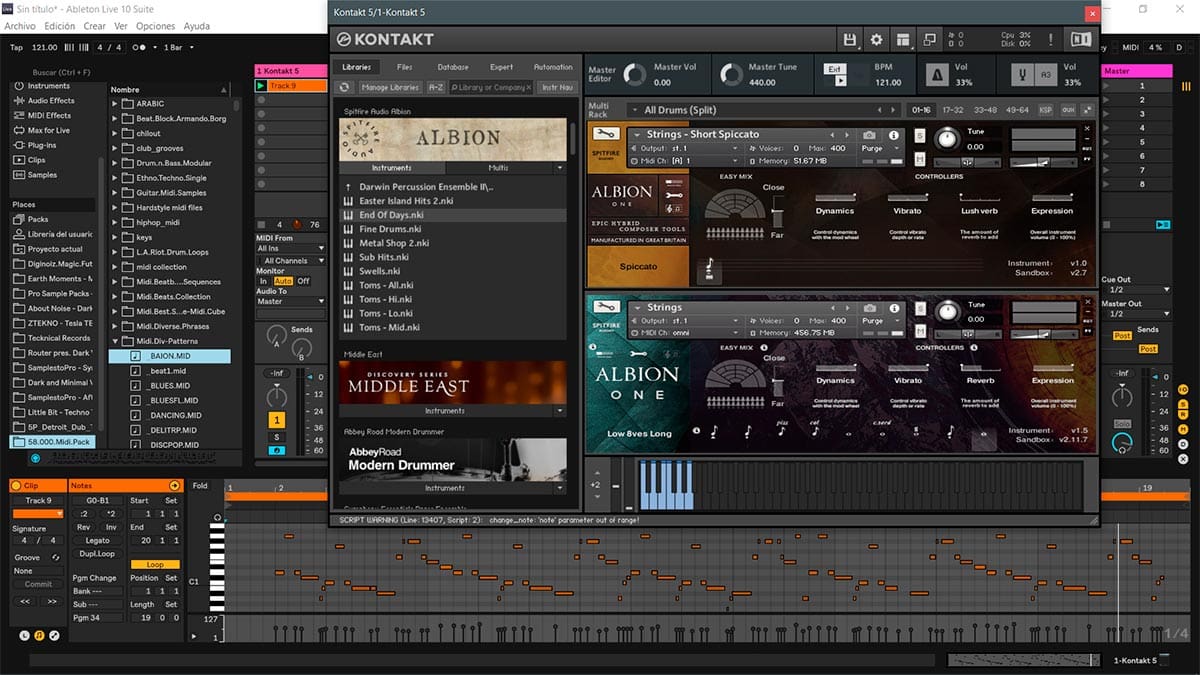Expand the ARABIC folder
The image size is (1200, 675).
tap(115, 104)
